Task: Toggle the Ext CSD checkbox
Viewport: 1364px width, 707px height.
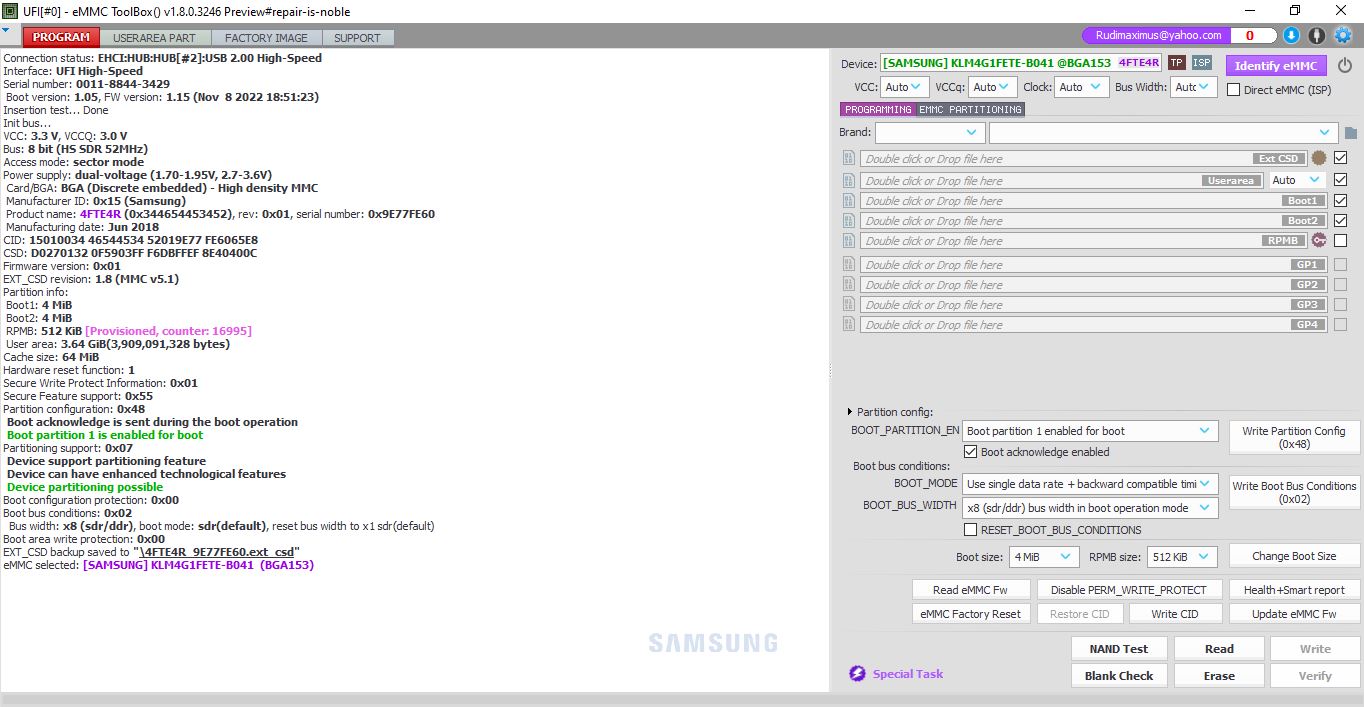Action: pyautogui.click(x=1341, y=158)
